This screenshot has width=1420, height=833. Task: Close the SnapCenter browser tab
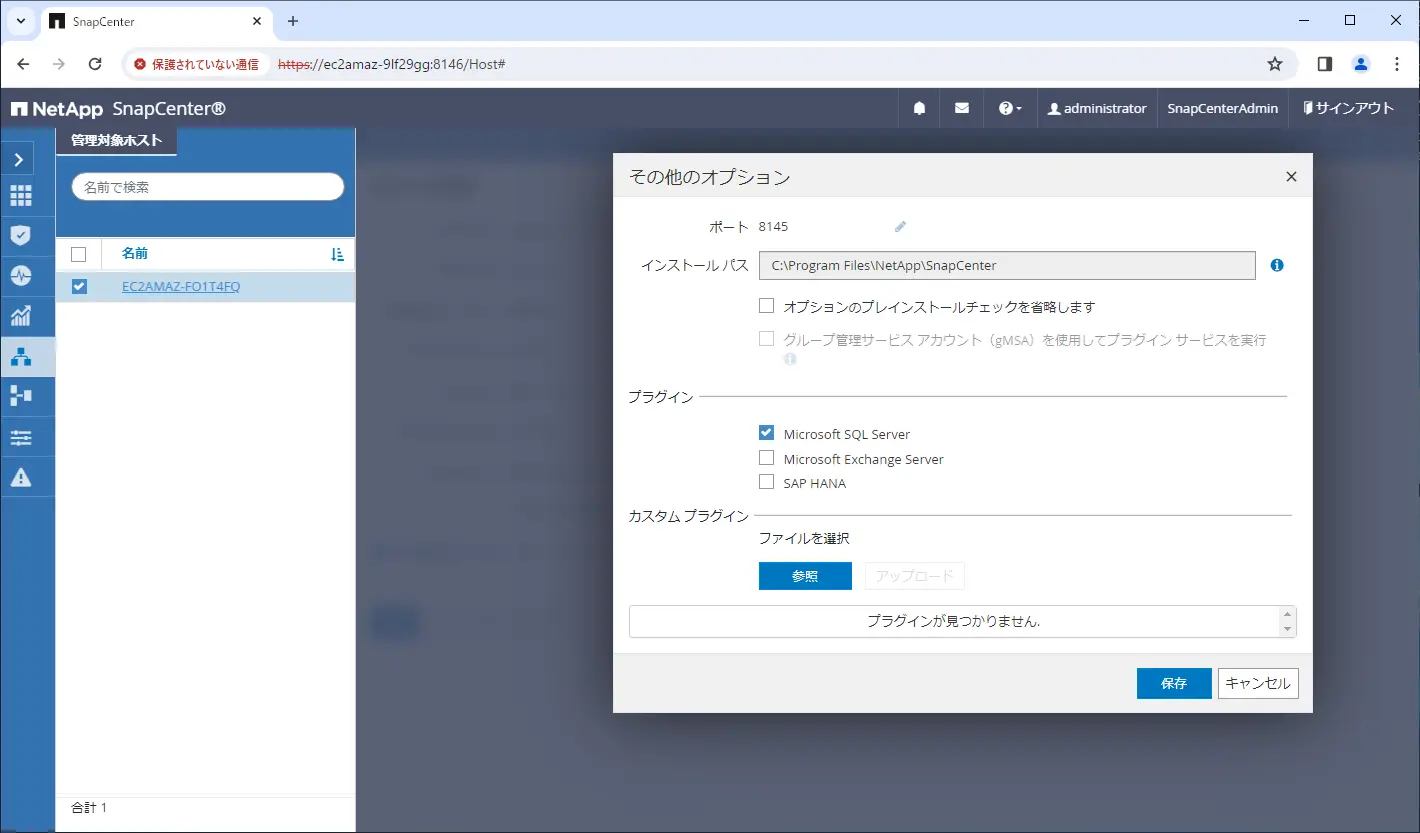point(257,21)
